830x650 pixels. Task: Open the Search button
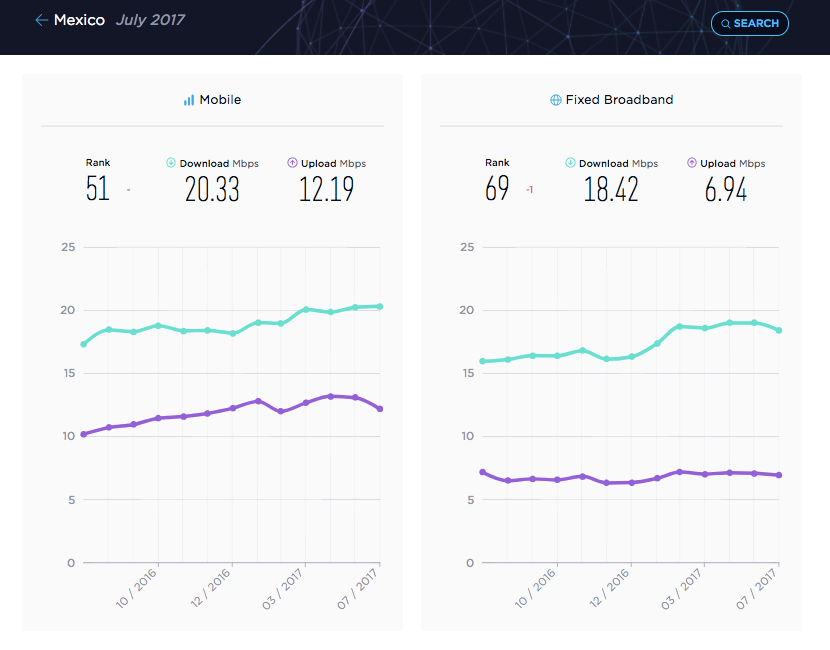point(750,23)
